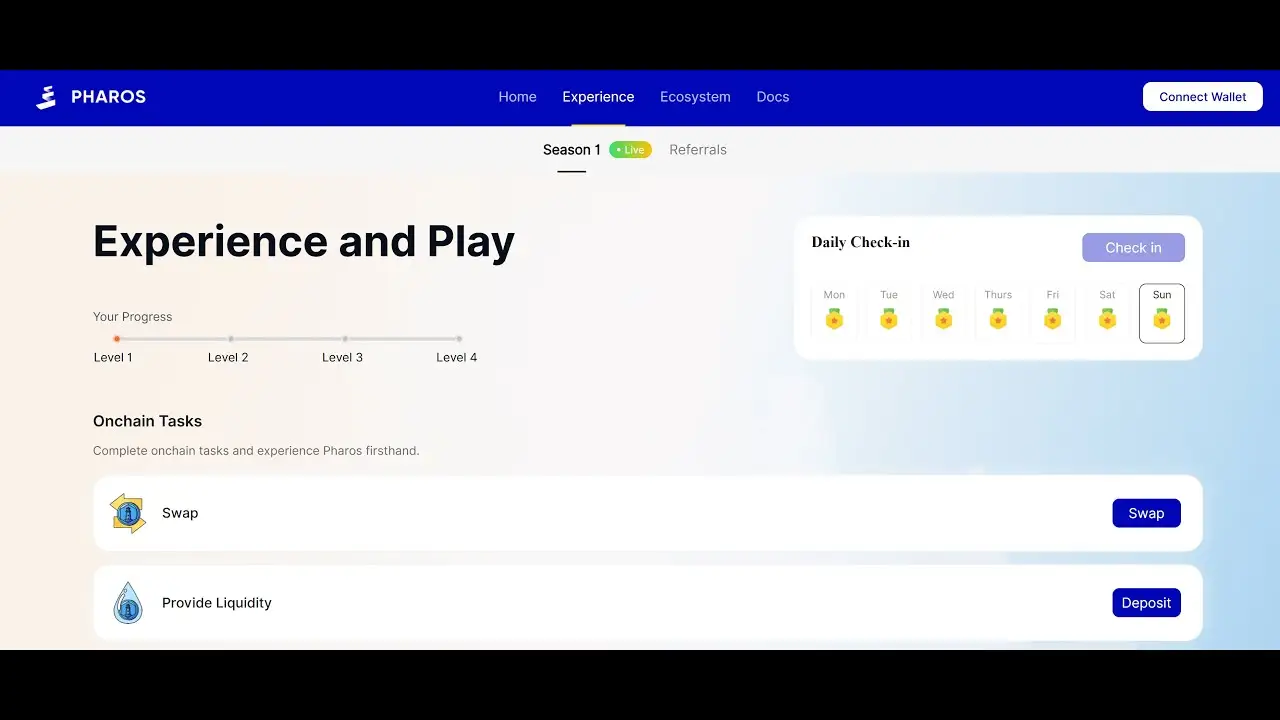Screen dimensions: 1280x720
Task: Click the Level 2 progress marker
Action: pyautogui.click(x=230, y=340)
